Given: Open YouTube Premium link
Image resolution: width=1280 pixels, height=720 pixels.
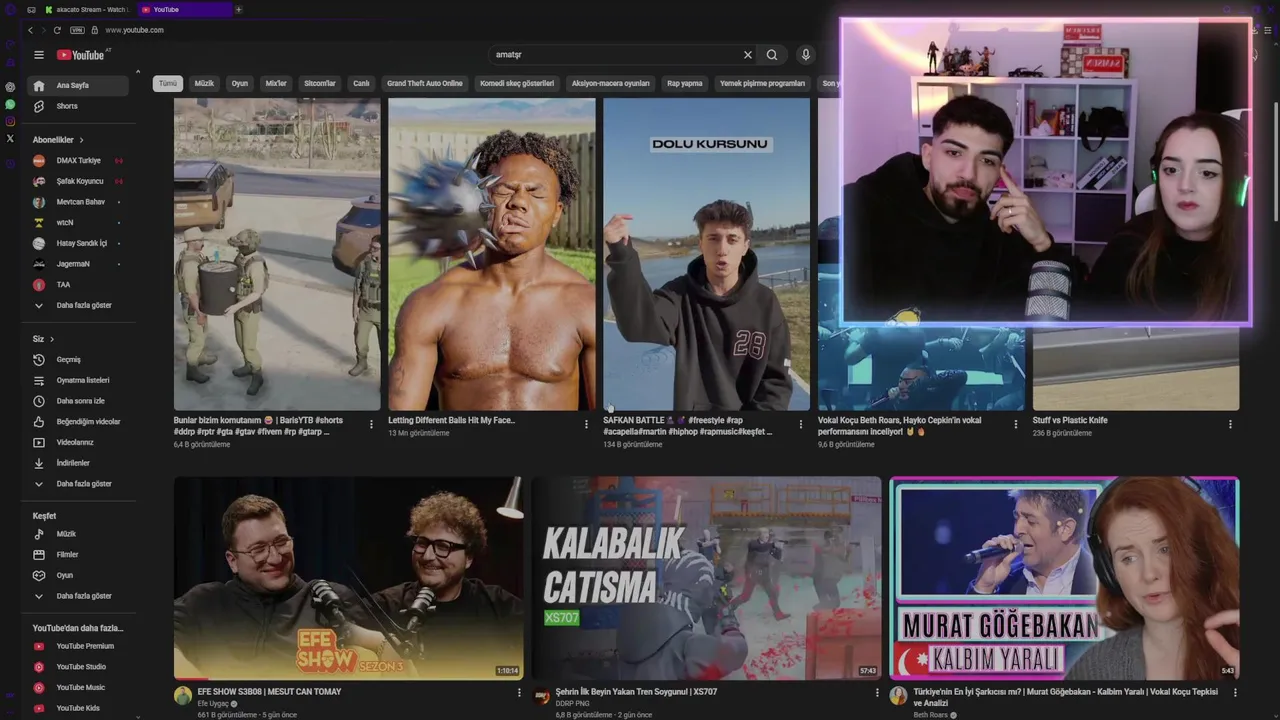Looking at the screenshot, I should pyautogui.click(x=76, y=646).
